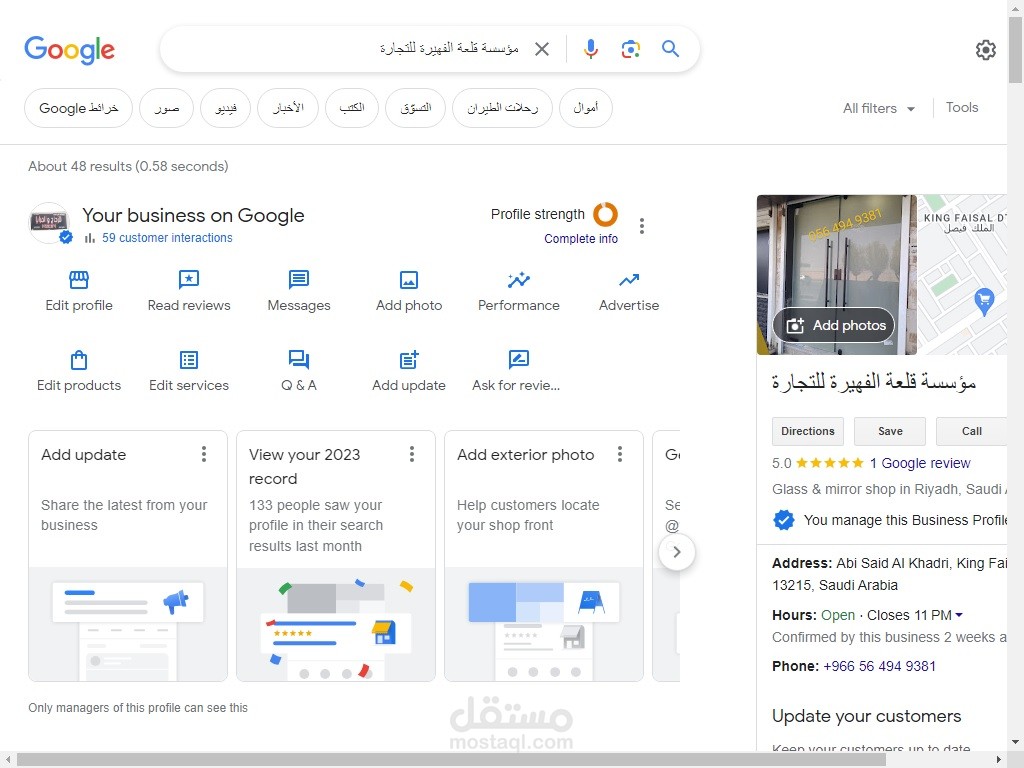Show next cards with the right chevron

[677, 552]
